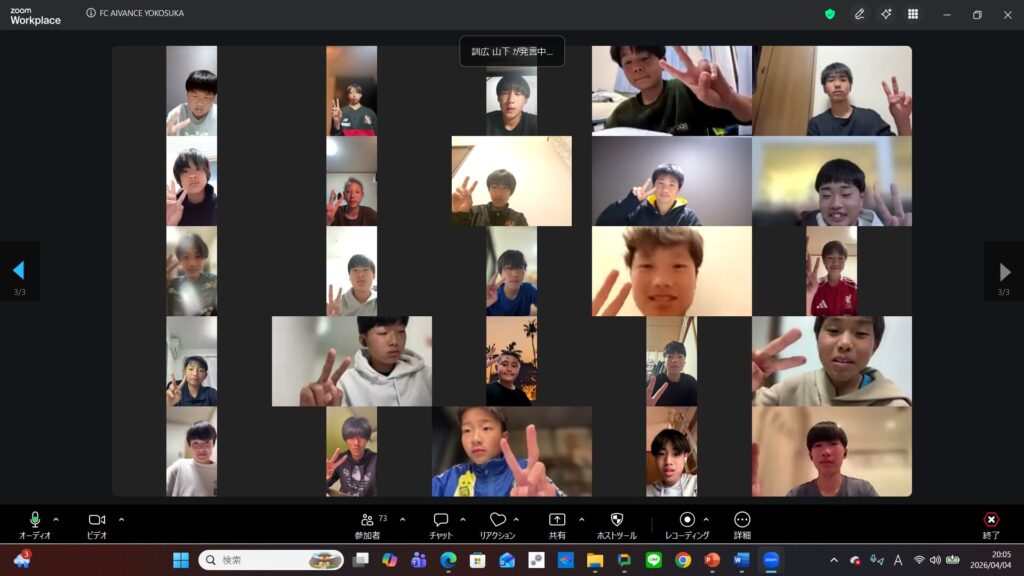Screen dimensions: 1024x576
Task: Expand video options arrow beside ビデオ
Action: click(x=121, y=519)
